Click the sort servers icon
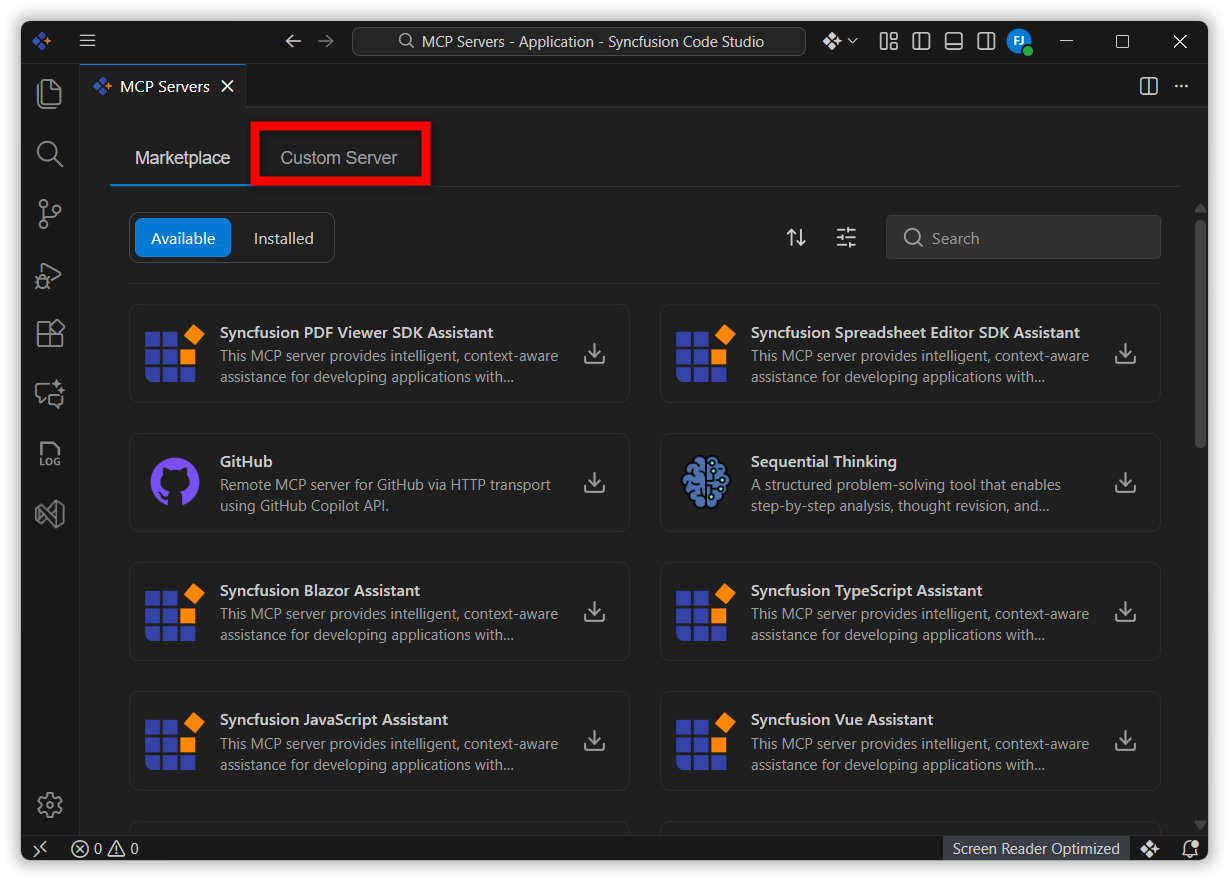The width and height of the screenshot is (1229, 881). tap(796, 238)
